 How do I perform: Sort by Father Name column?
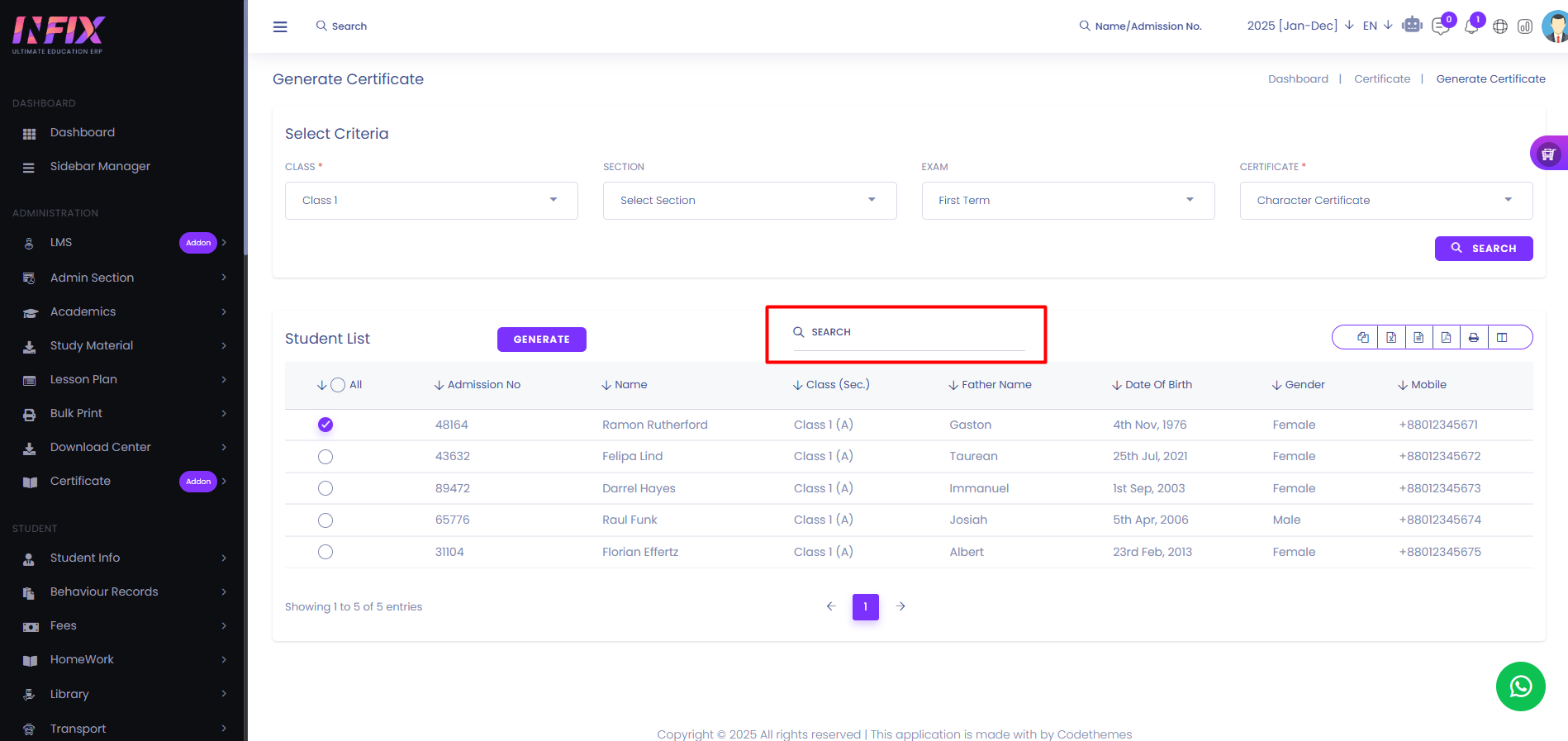click(991, 385)
